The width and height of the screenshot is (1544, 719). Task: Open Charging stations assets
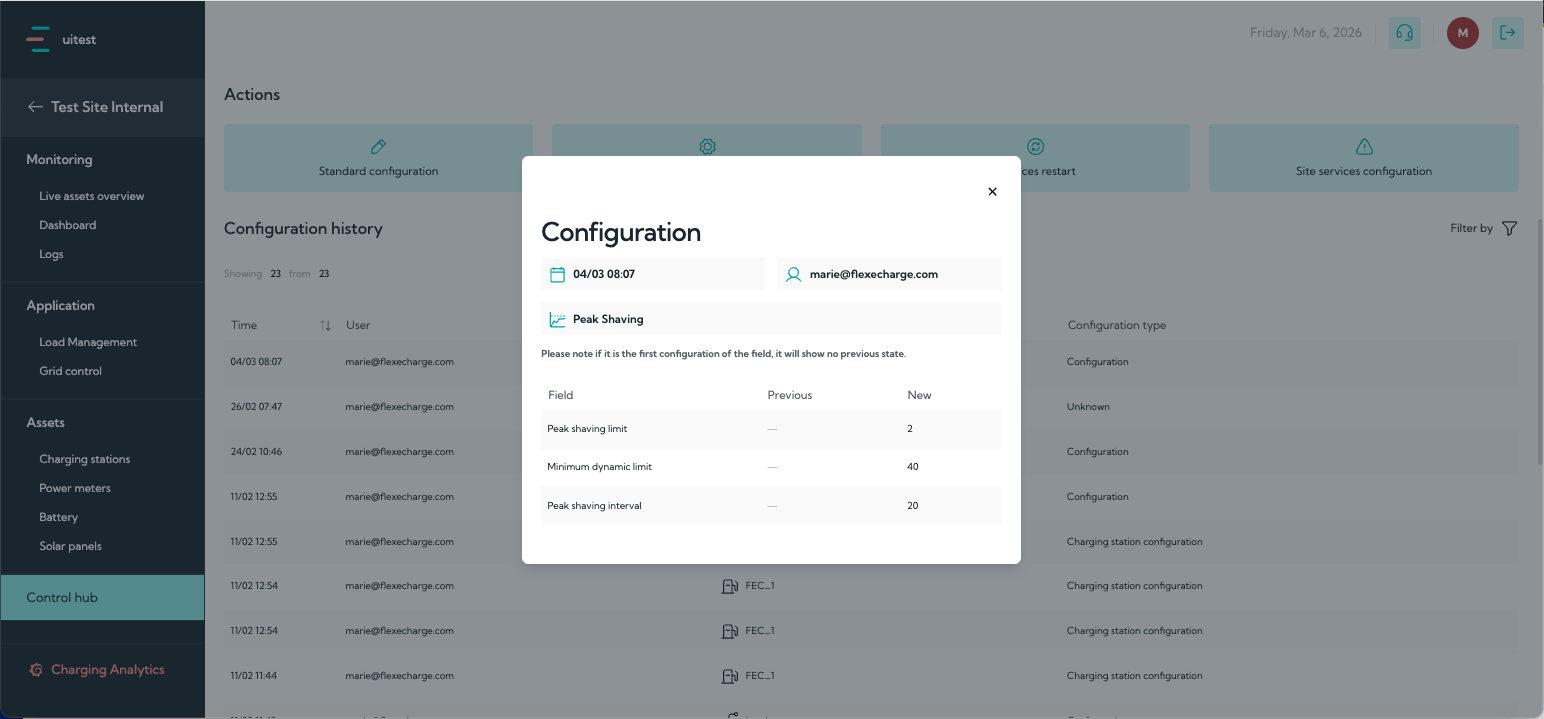[x=85, y=459]
